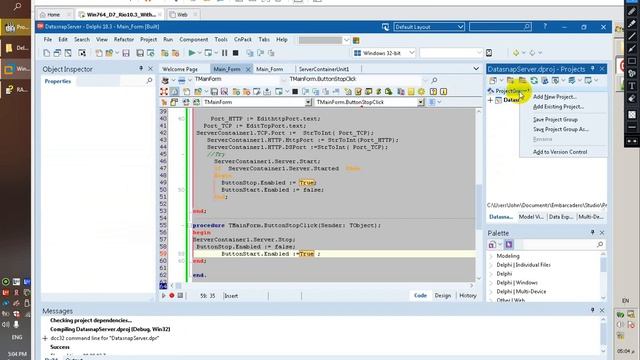Switch to ServerContainerUnit1 tab
This screenshot has width=640, height=360.
324,69
